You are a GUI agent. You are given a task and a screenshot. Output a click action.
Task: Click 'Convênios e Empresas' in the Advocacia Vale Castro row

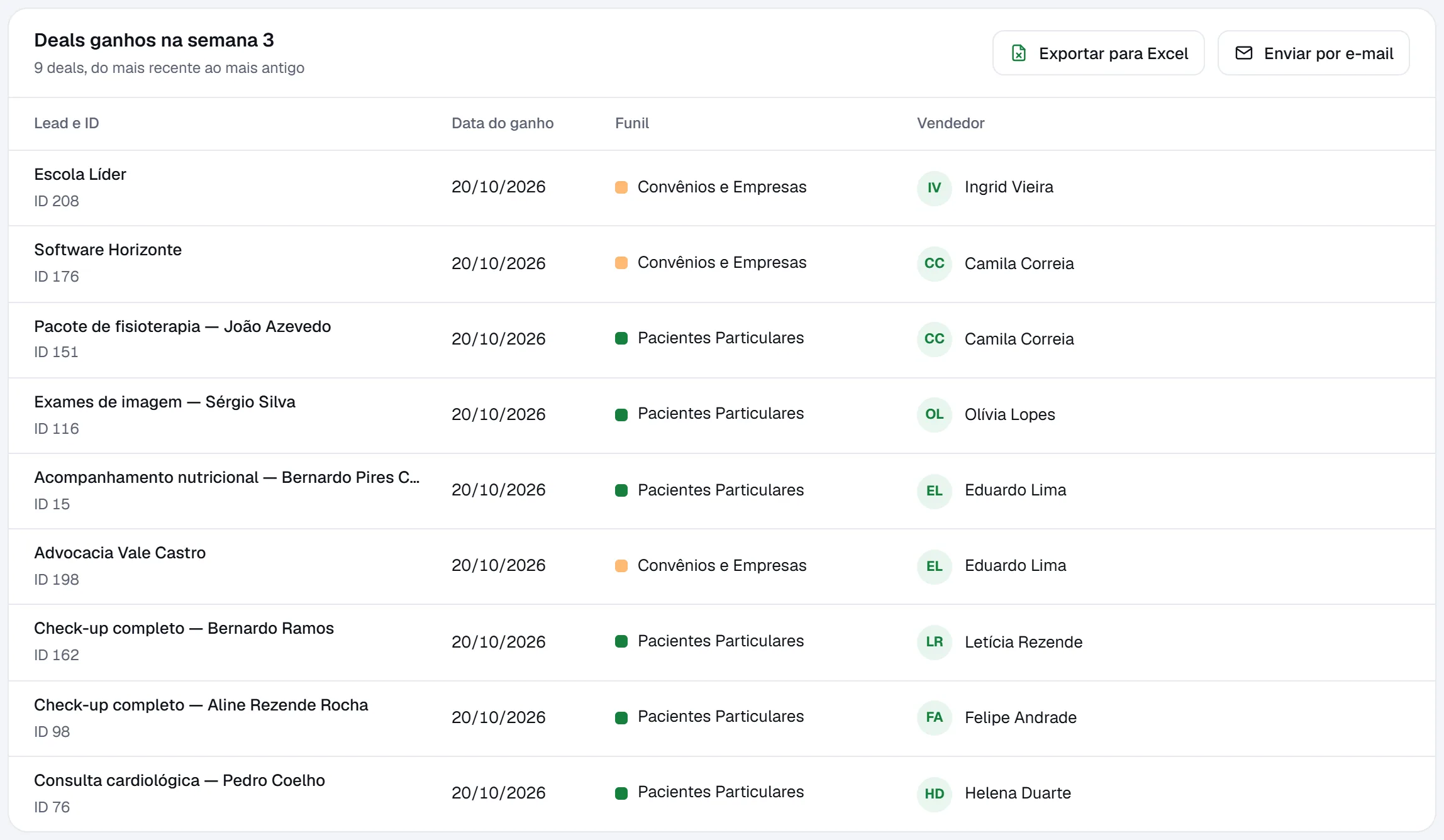722,565
